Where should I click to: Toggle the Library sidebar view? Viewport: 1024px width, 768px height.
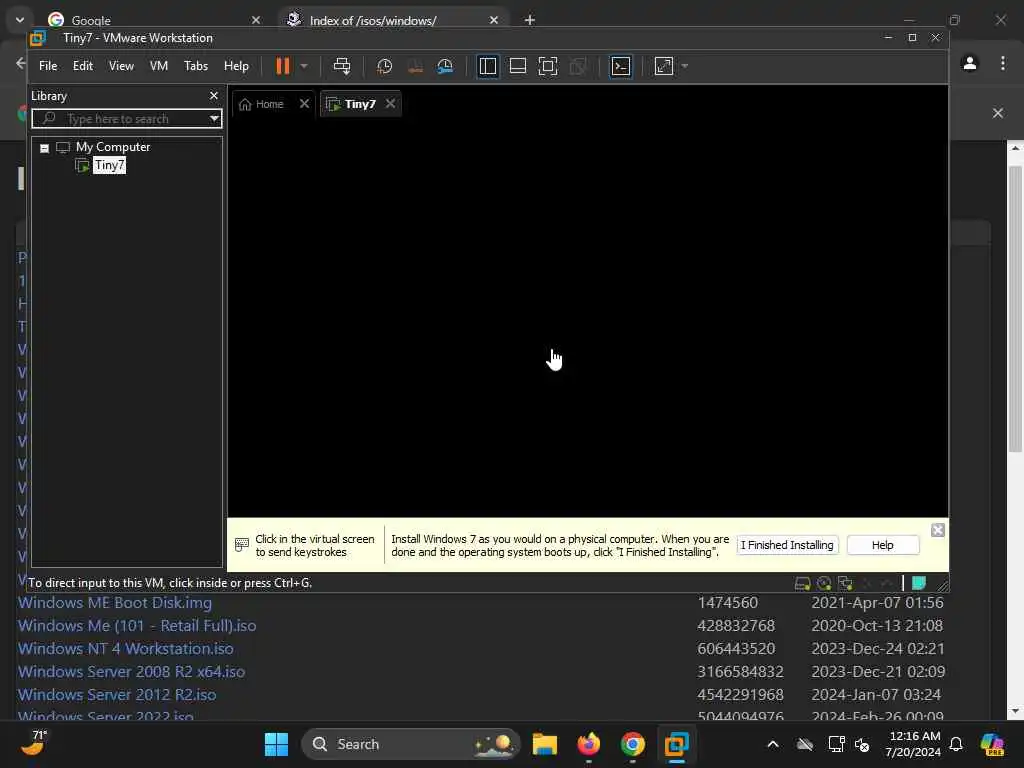[x=488, y=66]
